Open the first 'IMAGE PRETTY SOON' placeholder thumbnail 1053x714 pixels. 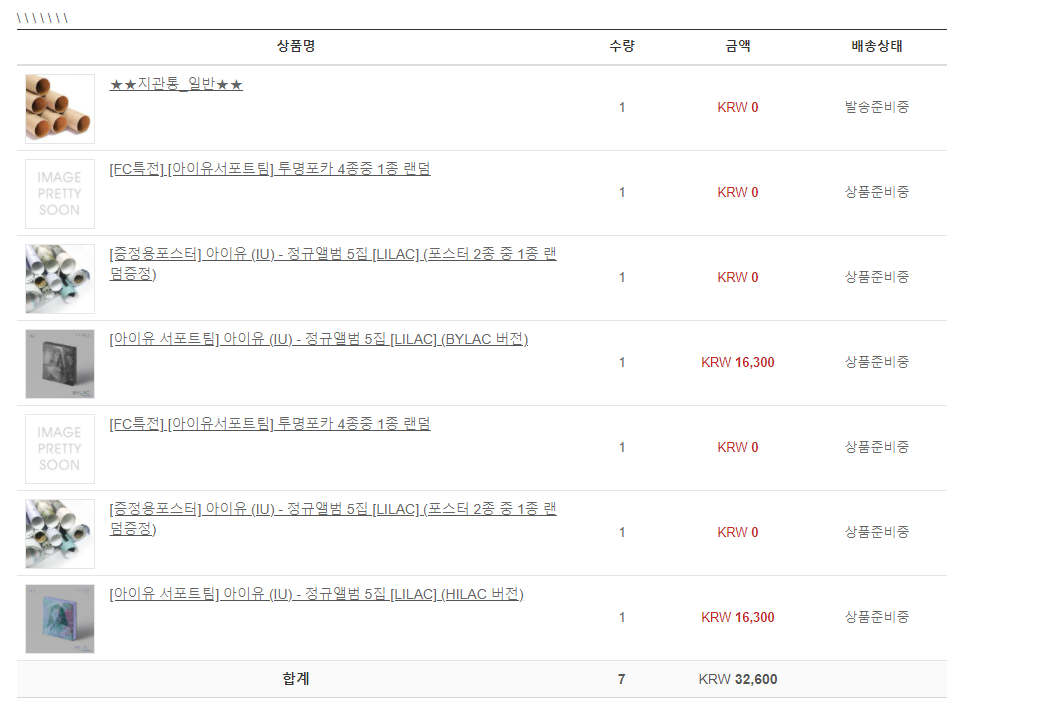click(x=60, y=194)
